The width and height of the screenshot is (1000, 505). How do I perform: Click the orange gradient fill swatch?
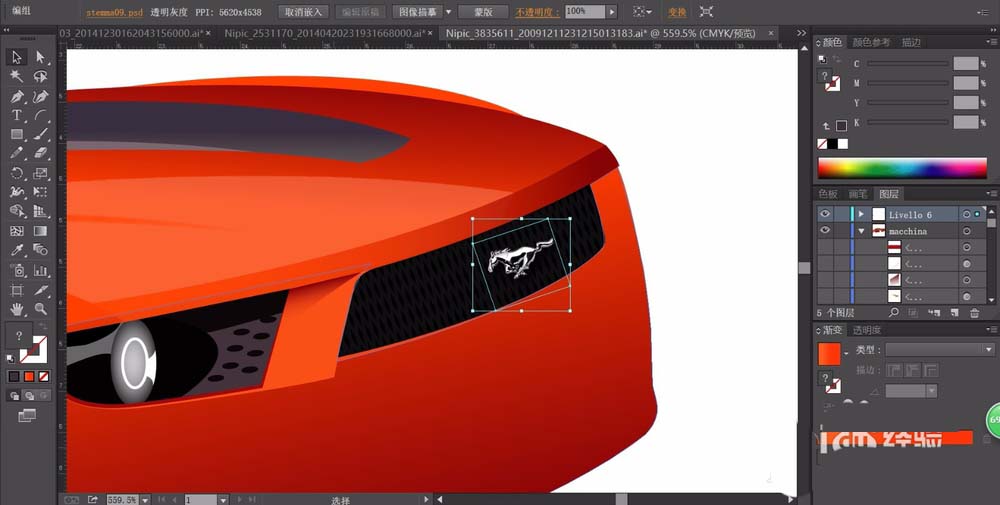tap(829, 354)
